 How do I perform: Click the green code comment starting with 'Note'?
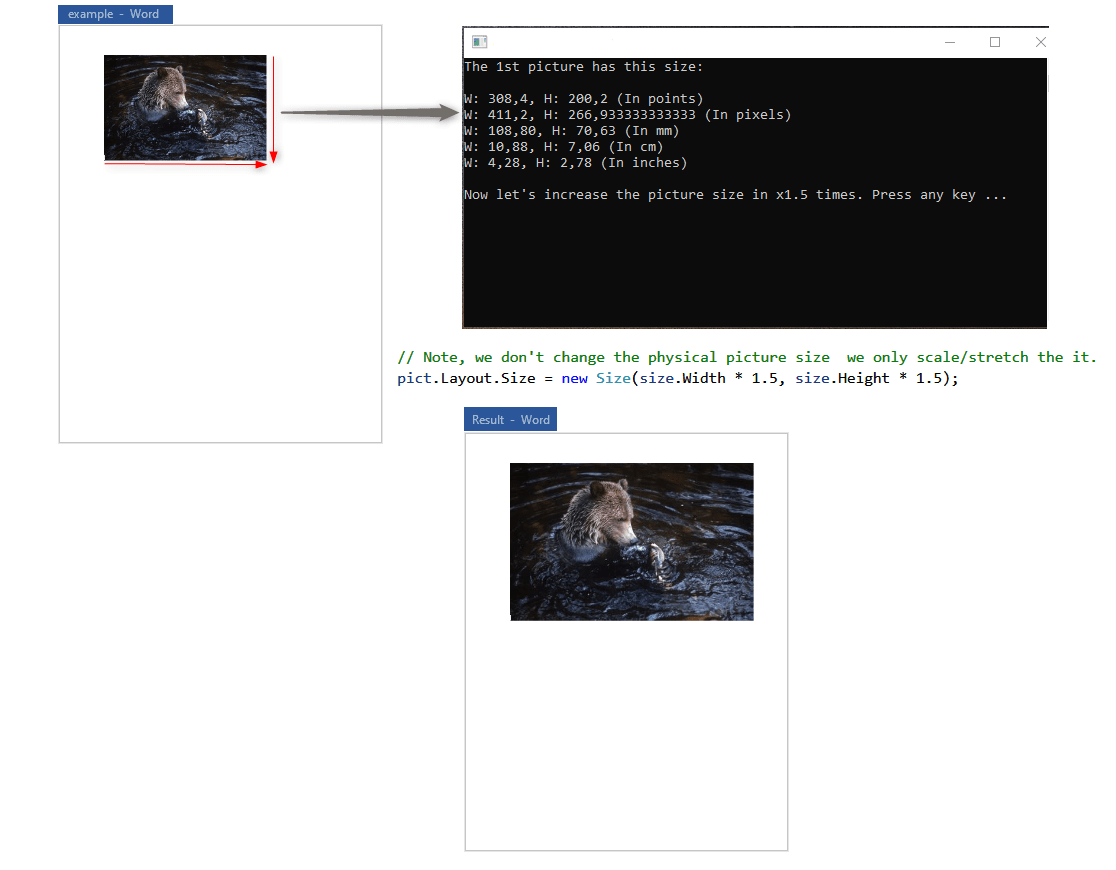[x=746, y=358]
